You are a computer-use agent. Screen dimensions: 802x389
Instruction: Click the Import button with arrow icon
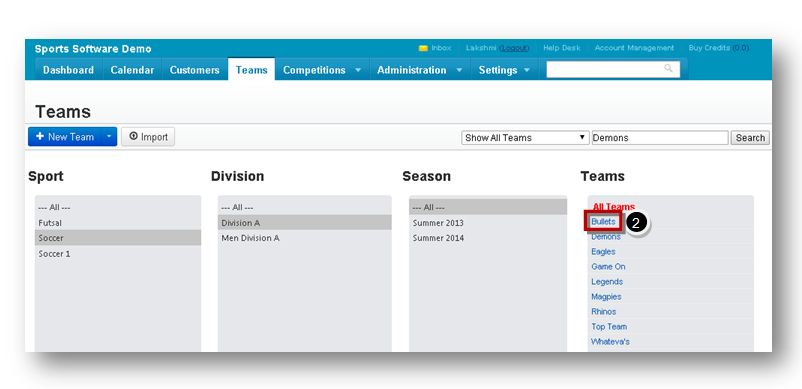point(148,137)
